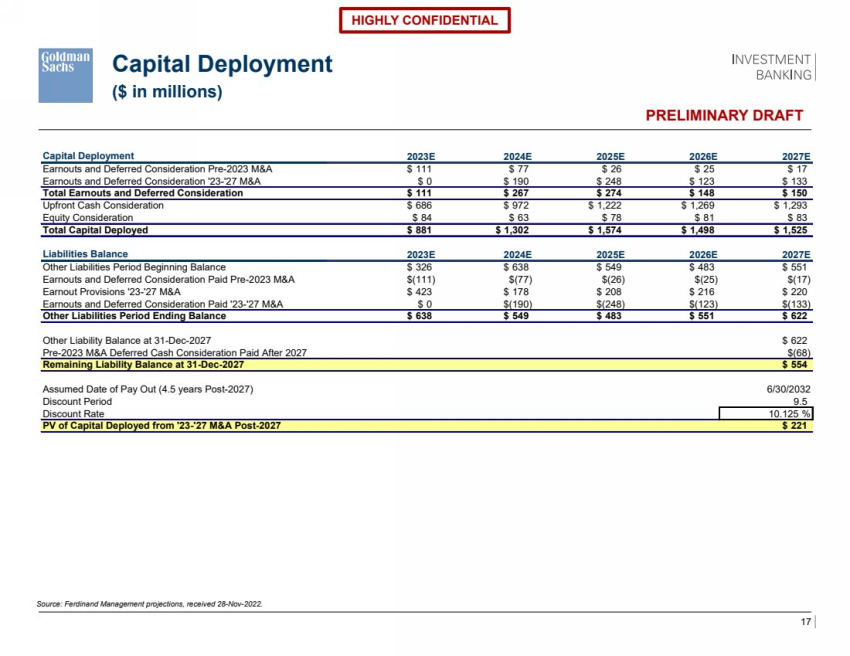Click the Goldman Sachs logo
The height and width of the screenshot is (656, 850).
point(66,75)
